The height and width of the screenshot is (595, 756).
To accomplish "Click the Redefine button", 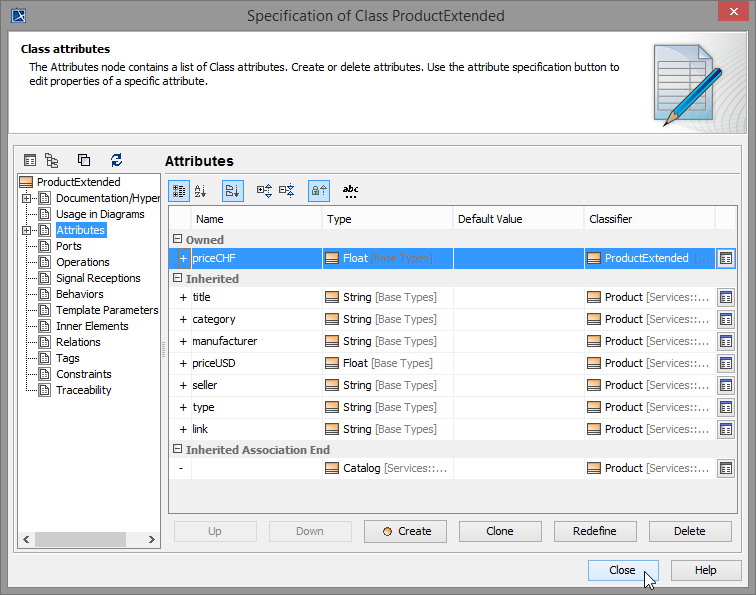I will pos(595,531).
